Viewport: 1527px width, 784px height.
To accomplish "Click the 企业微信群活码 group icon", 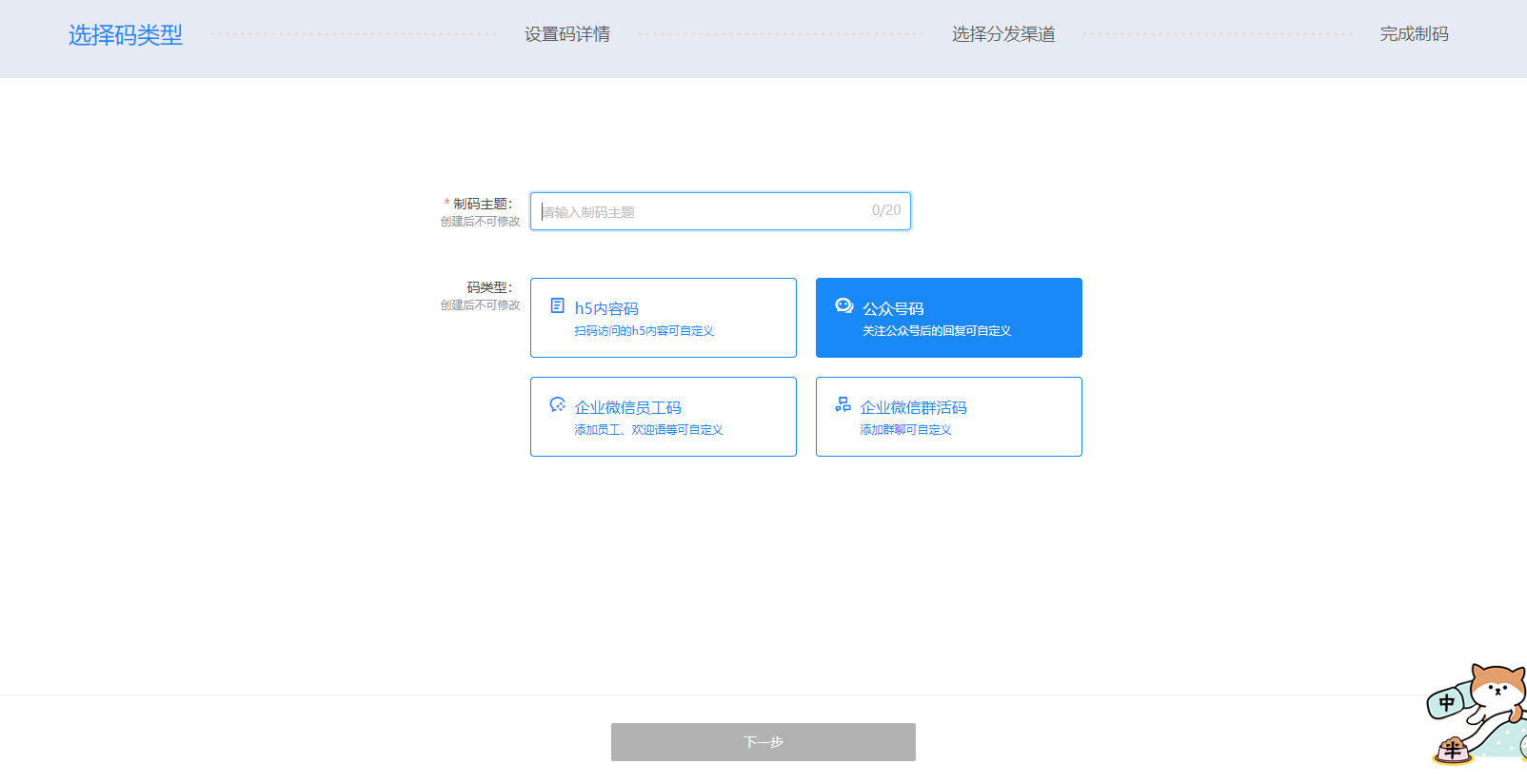I will click(x=843, y=404).
